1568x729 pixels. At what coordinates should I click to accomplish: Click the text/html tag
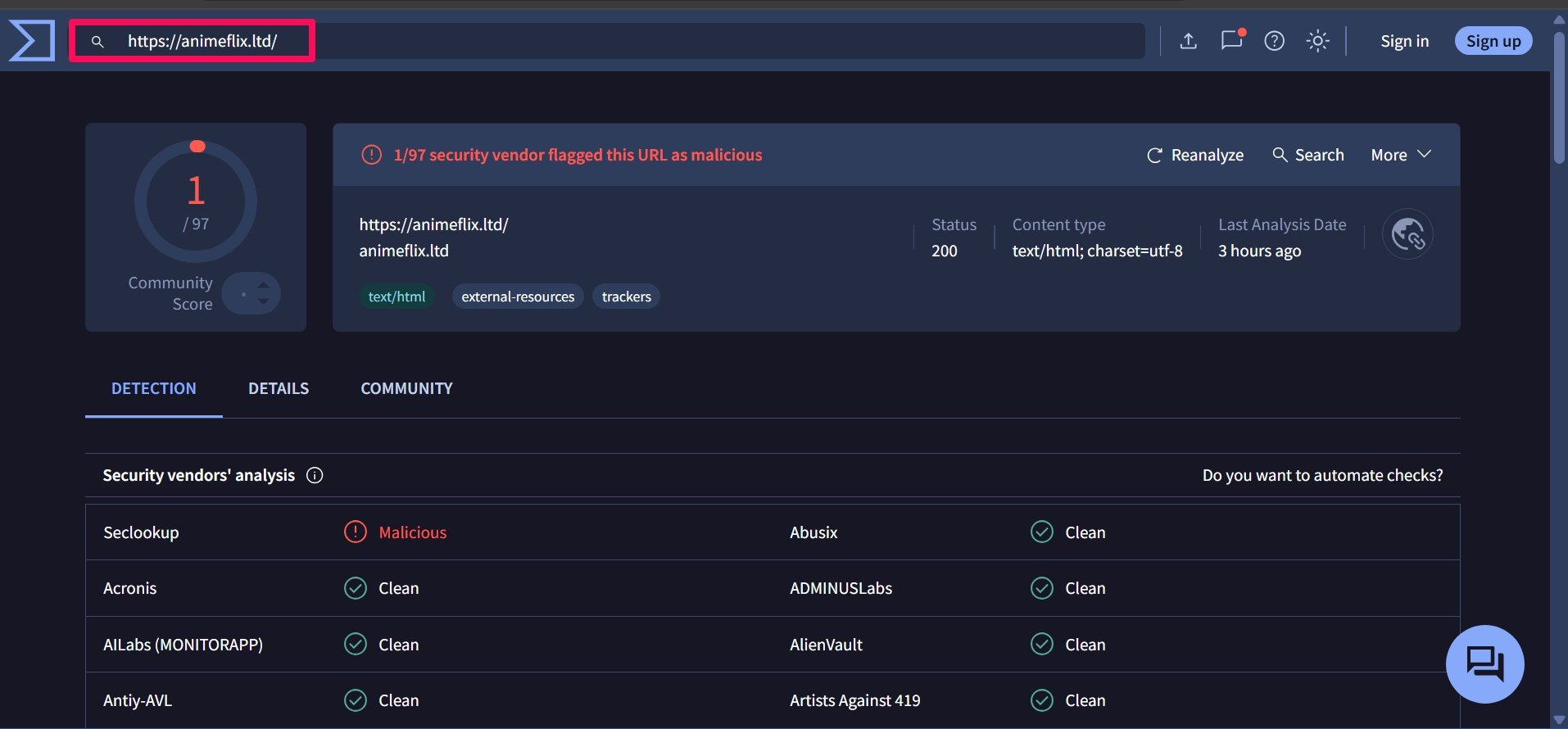(397, 297)
